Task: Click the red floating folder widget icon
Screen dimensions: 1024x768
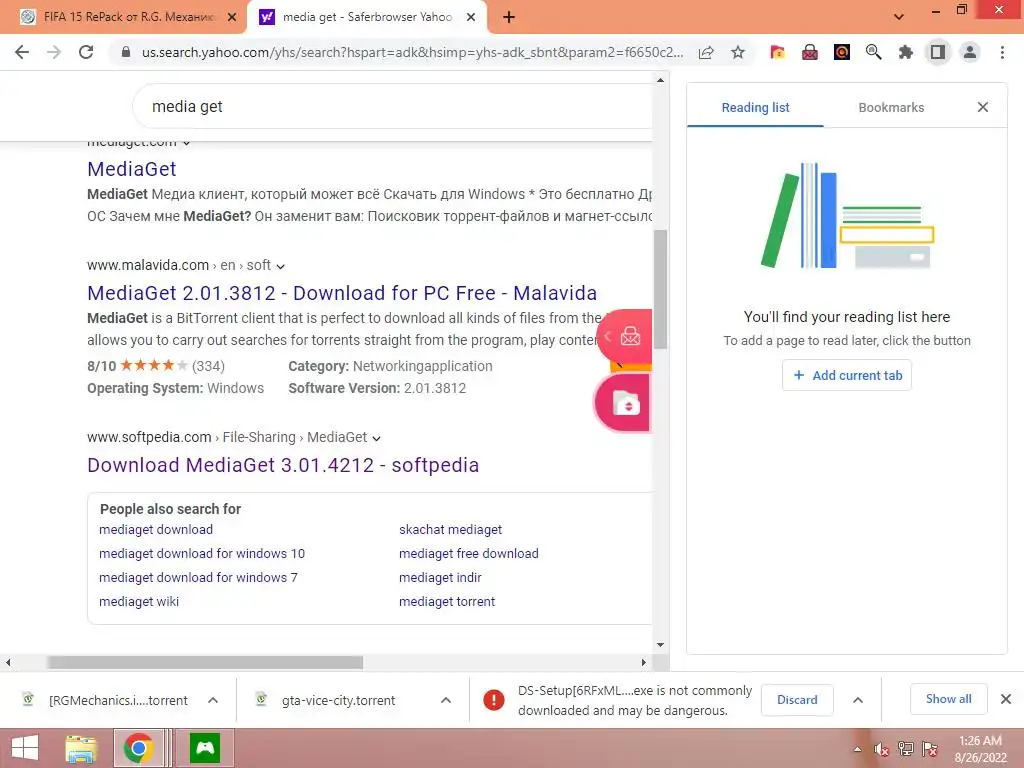Action: click(625, 404)
